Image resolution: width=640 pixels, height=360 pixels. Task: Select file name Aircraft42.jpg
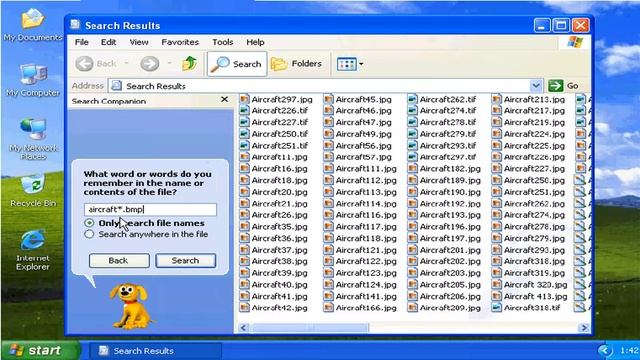[280, 308]
